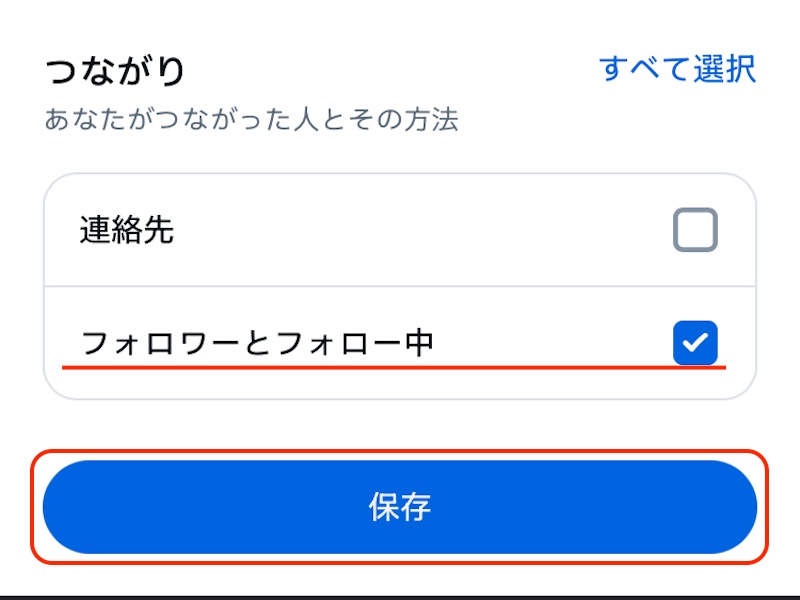The height and width of the screenshot is (600, 800).
Task: Select the empty checkbox beside 連絡先
Action: 695,229
